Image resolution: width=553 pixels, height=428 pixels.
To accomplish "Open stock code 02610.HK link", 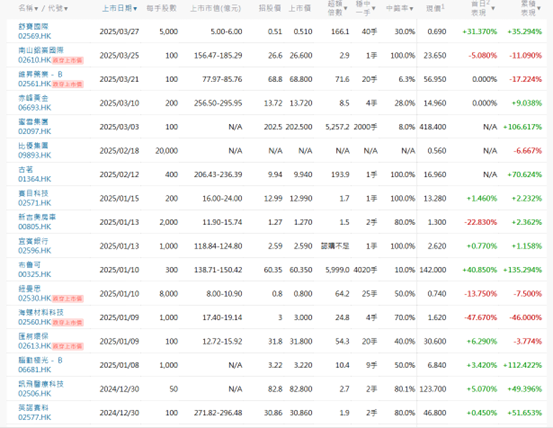I will (35, 60).
